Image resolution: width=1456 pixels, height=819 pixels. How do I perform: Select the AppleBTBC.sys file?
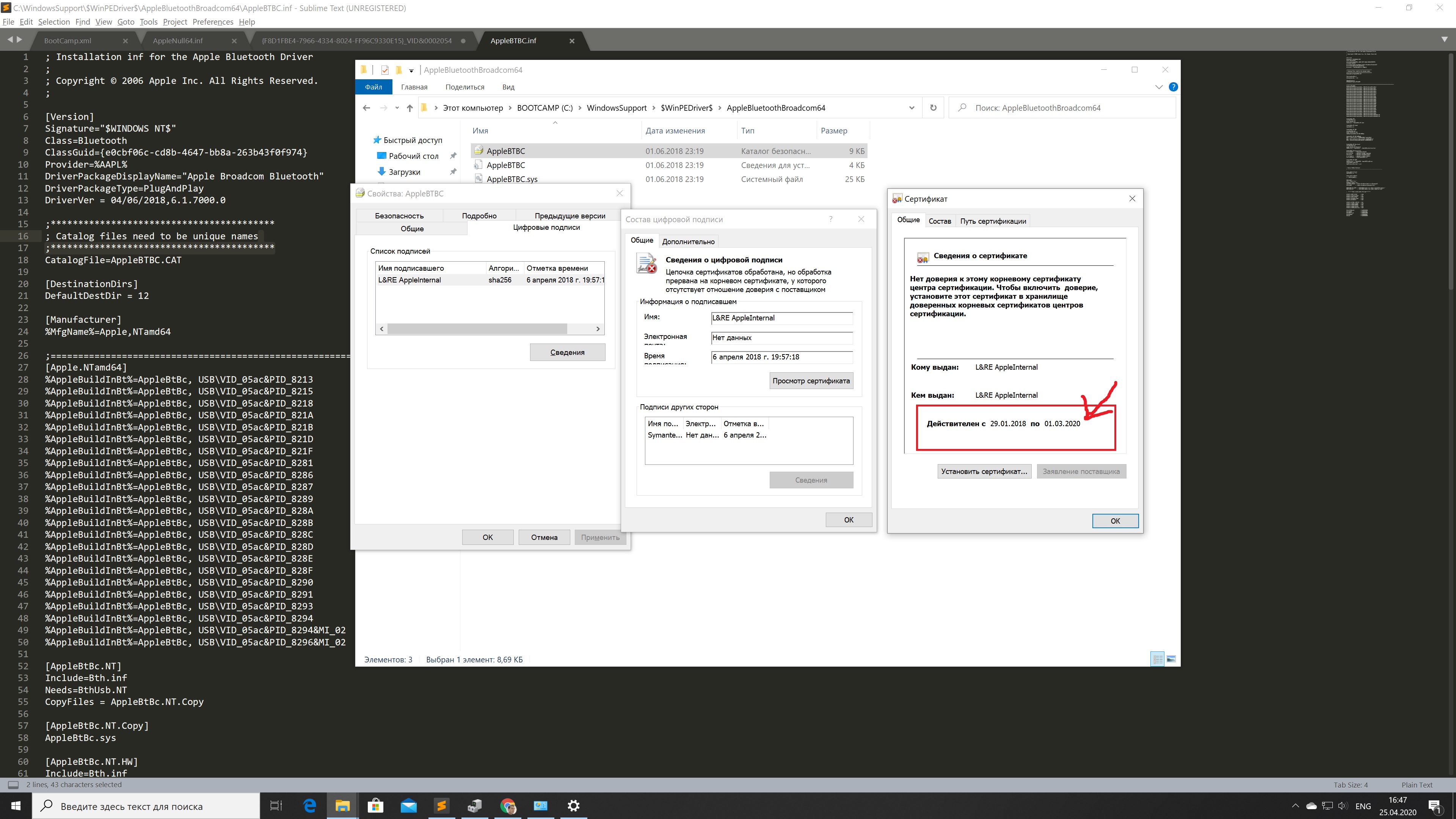511,179
